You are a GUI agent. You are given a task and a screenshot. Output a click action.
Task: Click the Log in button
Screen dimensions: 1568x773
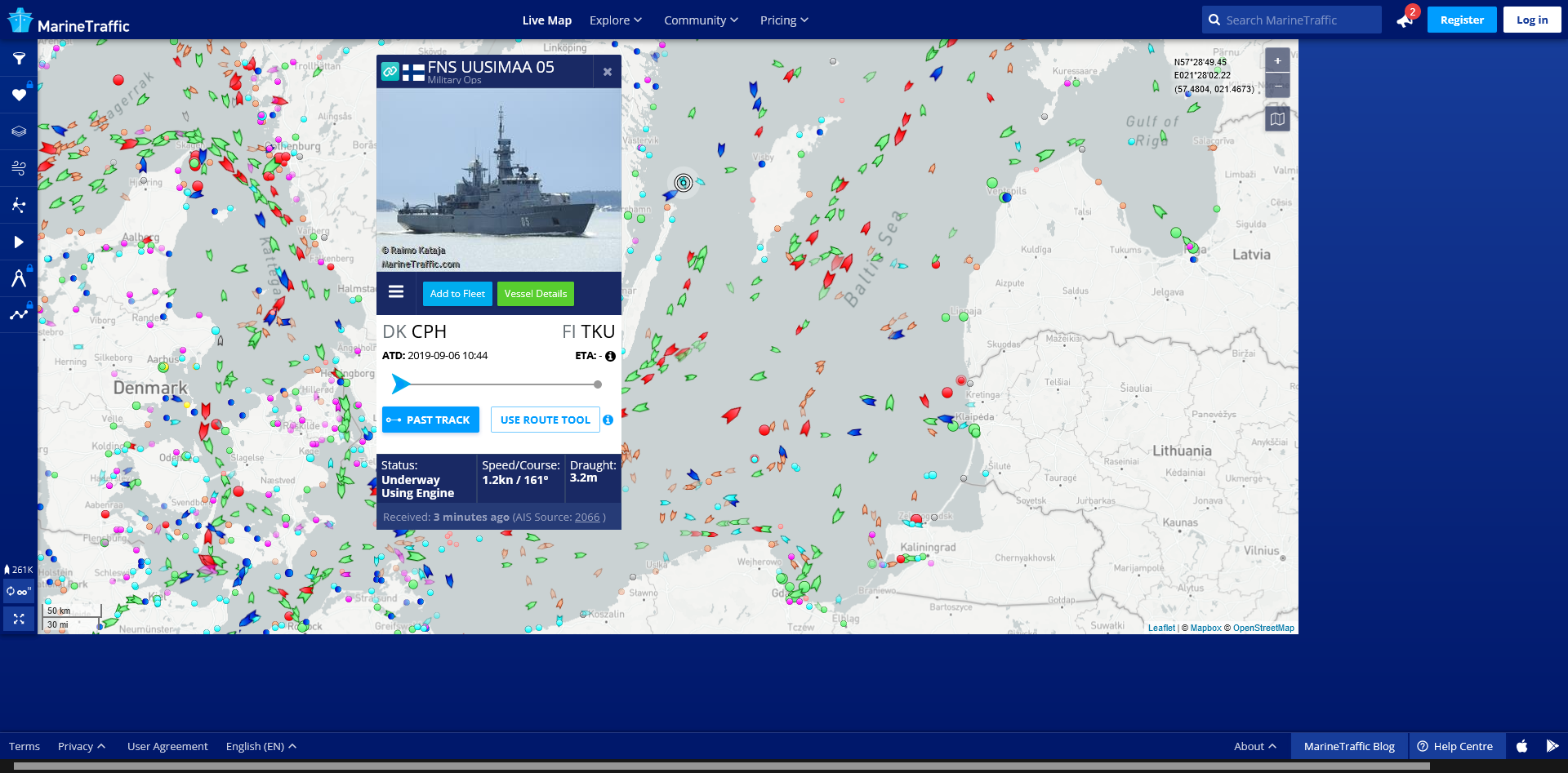[1532, 20]
